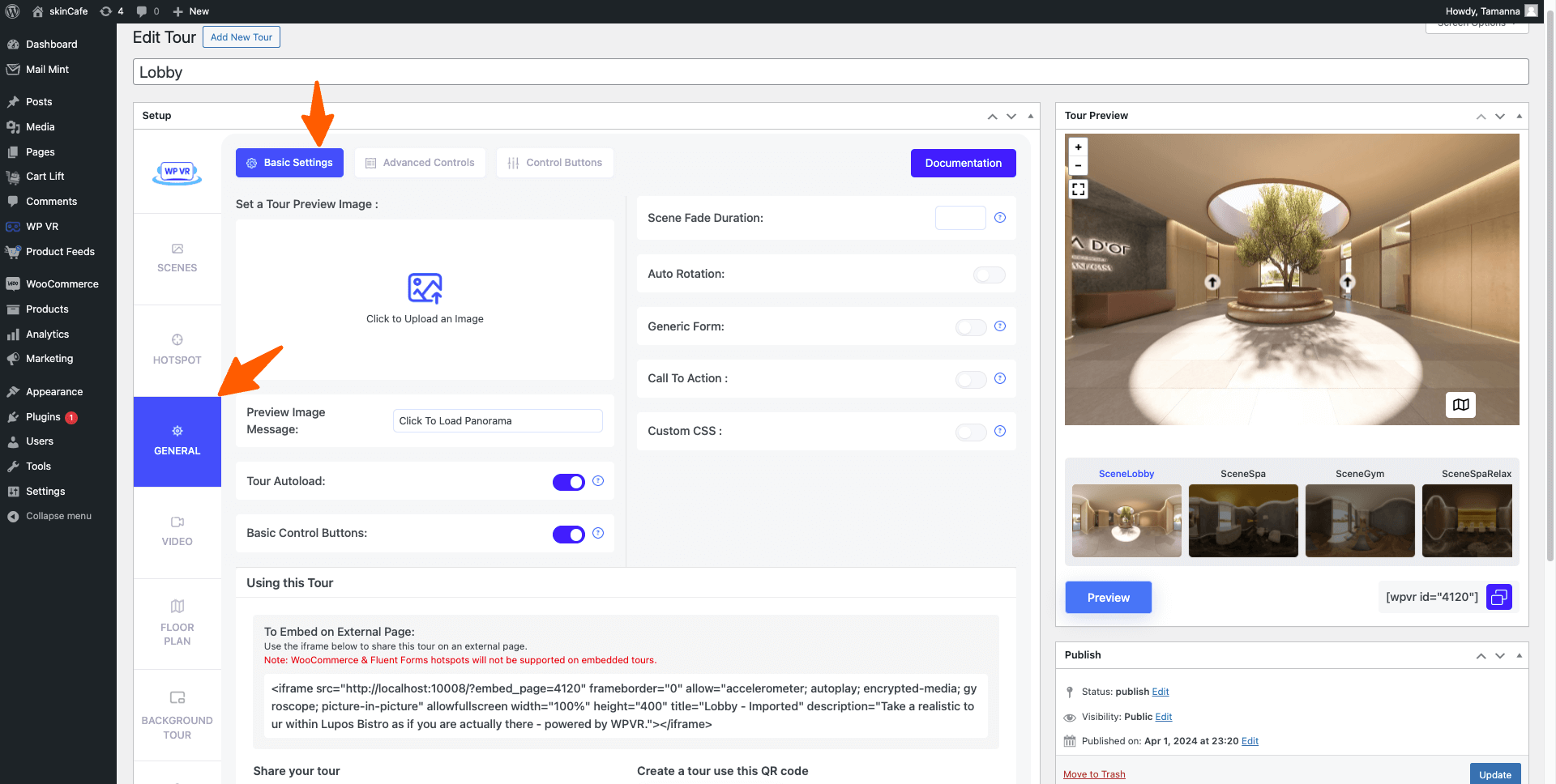Move Tour Preview panel up arrow
This screenshot has height=784, width=1556.
(x=1481, y=116)
